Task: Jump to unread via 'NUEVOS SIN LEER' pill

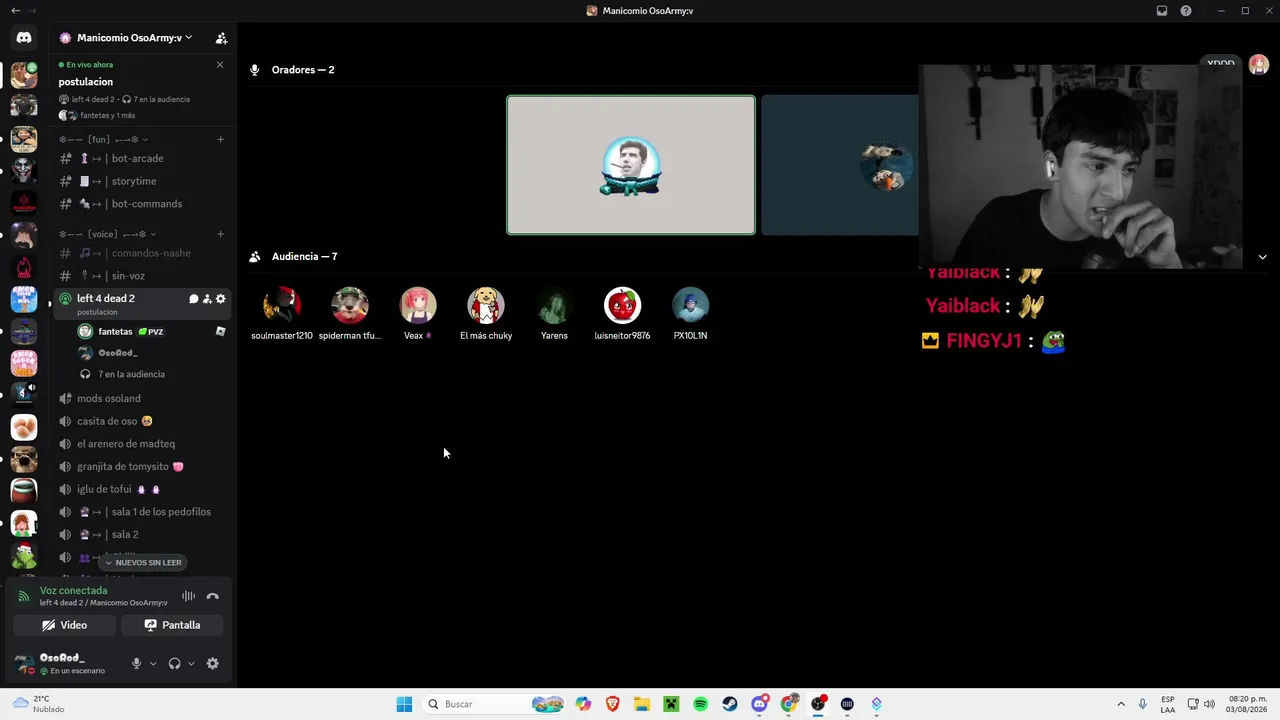Action: click(143, 563)
